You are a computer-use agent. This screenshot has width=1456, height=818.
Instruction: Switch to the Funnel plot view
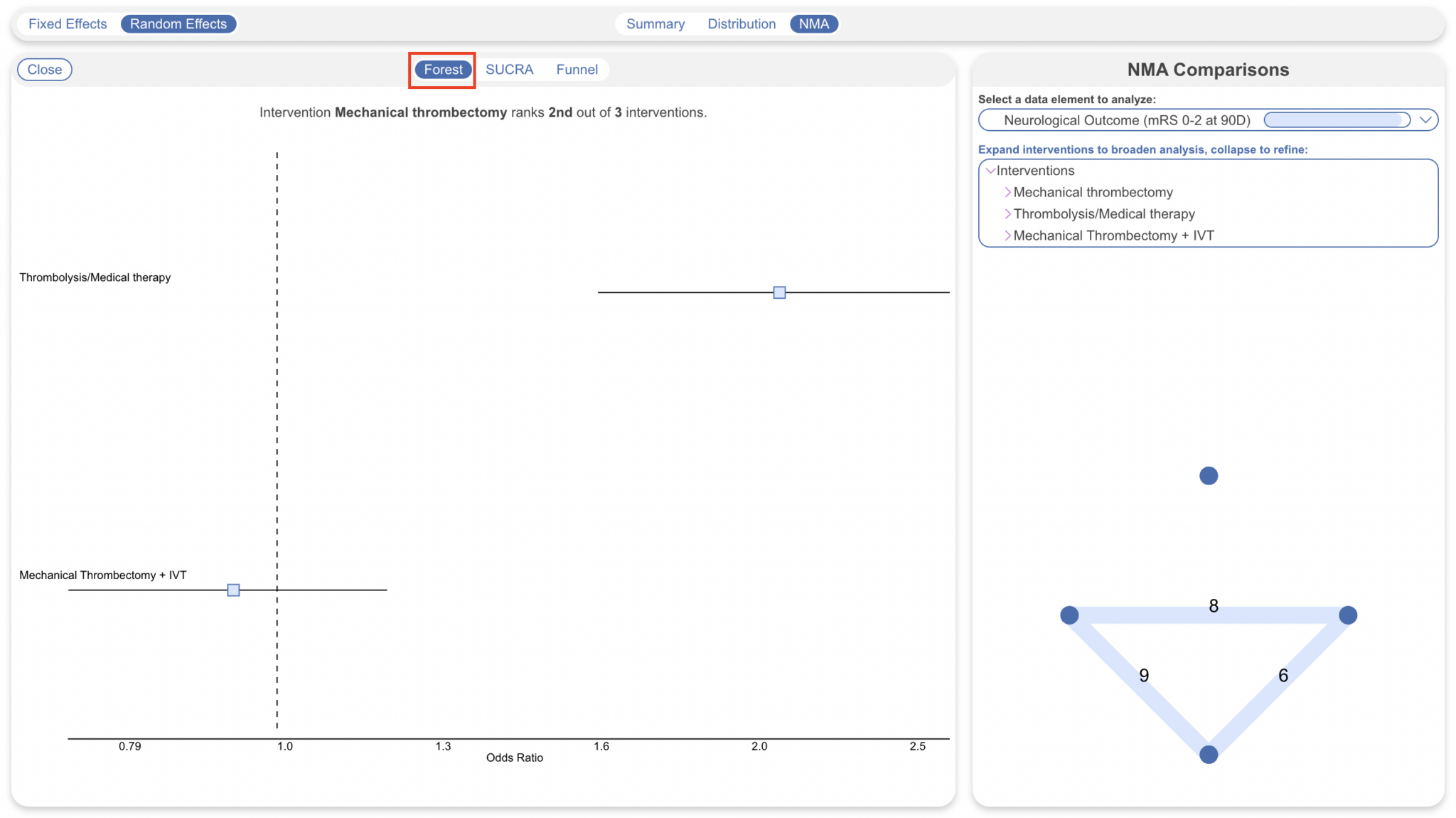point(577,69)
